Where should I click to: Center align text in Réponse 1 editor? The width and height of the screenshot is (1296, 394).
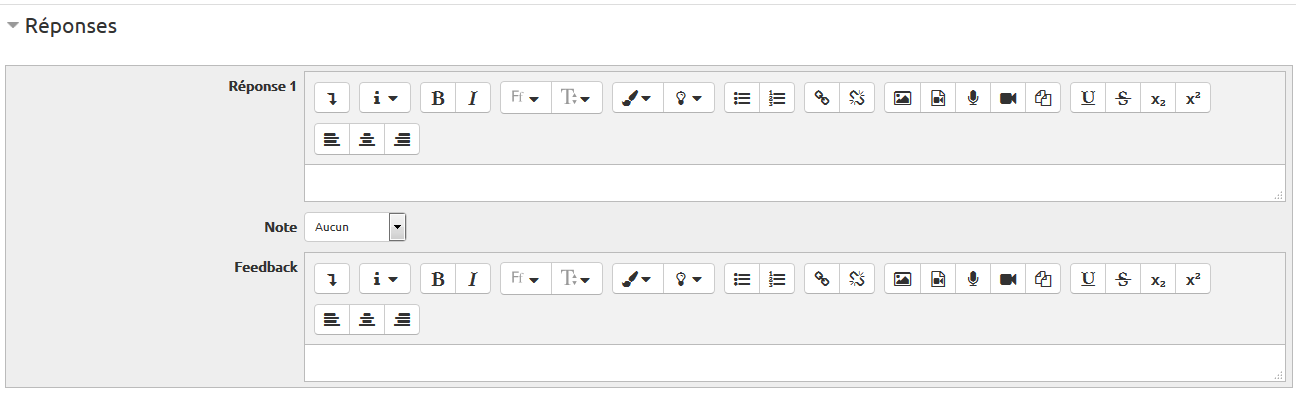click(367, 139)
